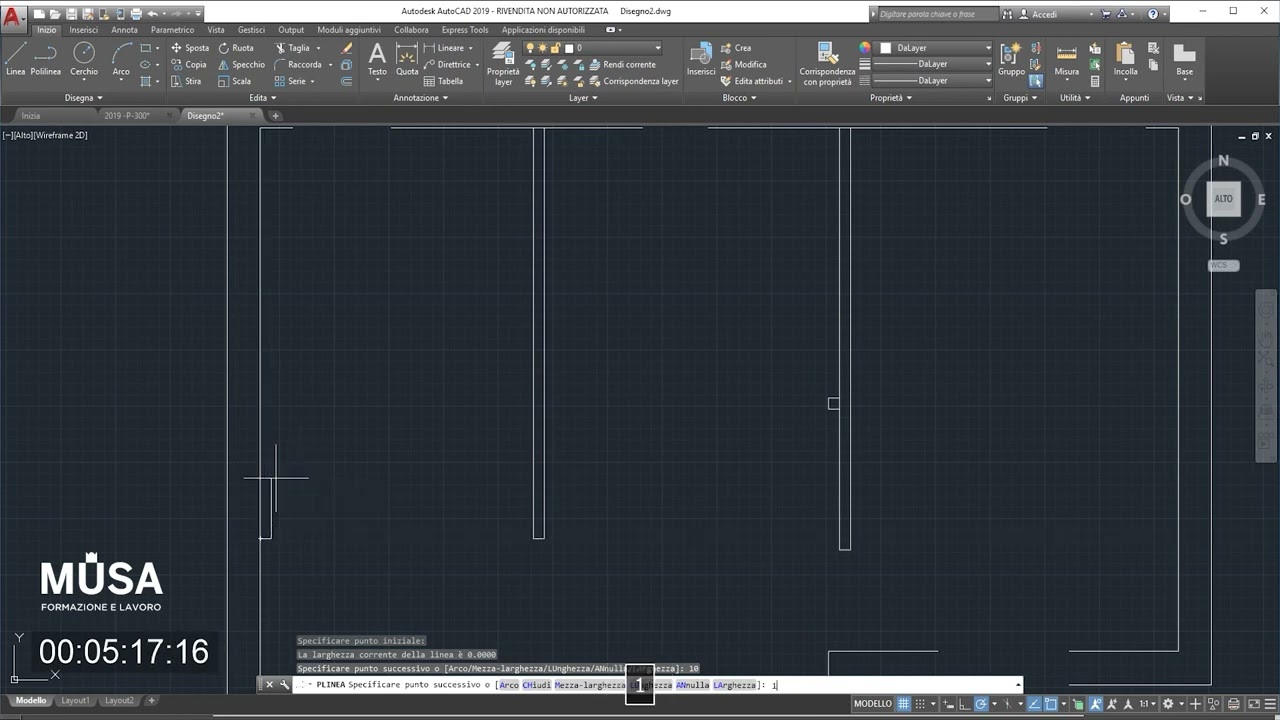The image size is (1280, 720).
Task: Toggle polar tracking in status bar
Action: 981,704
